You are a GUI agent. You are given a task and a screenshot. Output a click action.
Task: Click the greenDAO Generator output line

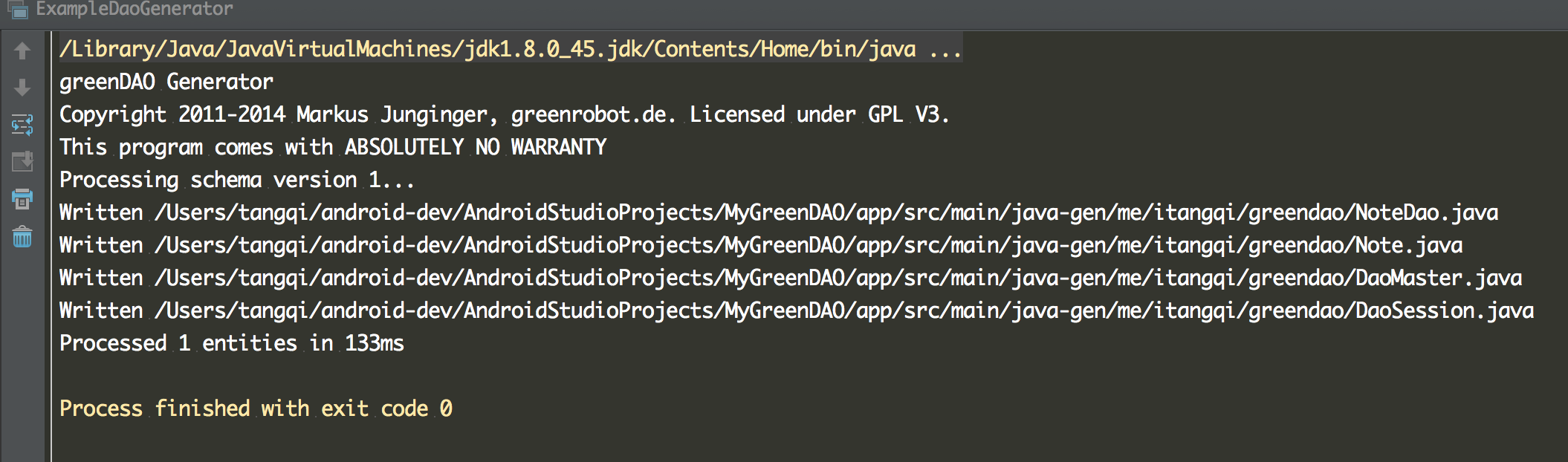click(x=166, y=82)
